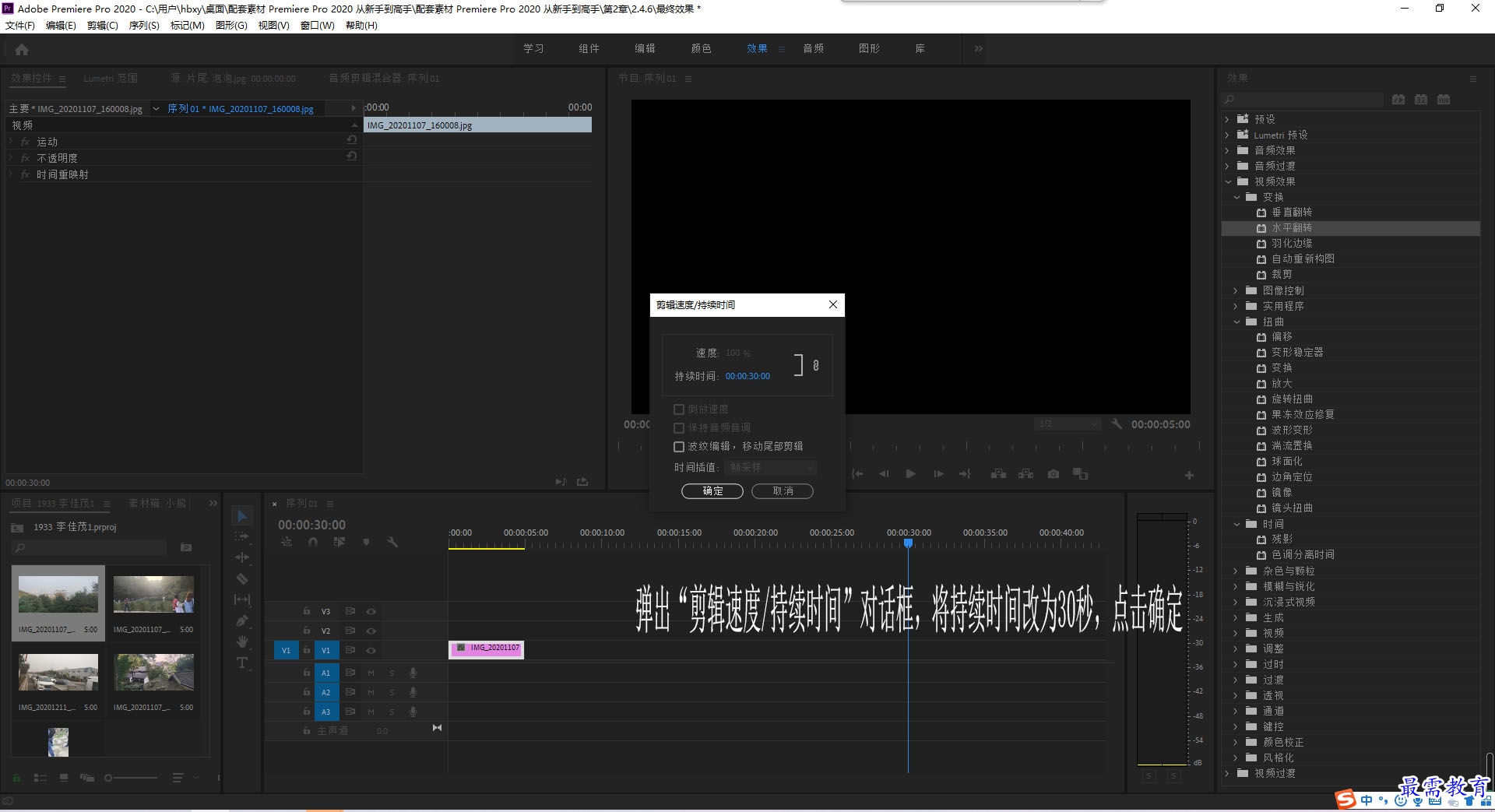Select the Selection tool in timeline toolbar
This screenshot has width=1495, height=812.
pos(242,516)
